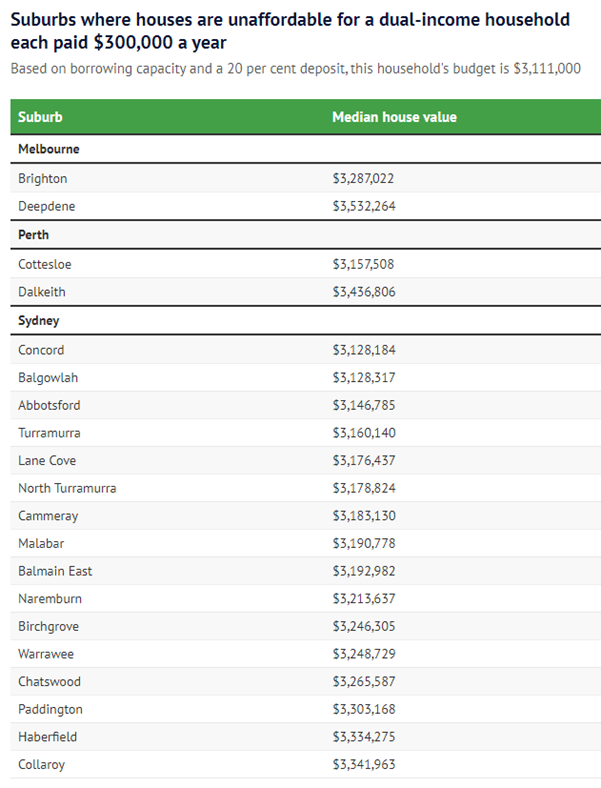Select the Sydney group heading row
Viewport: 601px width, 788px height.
point(306,321)
